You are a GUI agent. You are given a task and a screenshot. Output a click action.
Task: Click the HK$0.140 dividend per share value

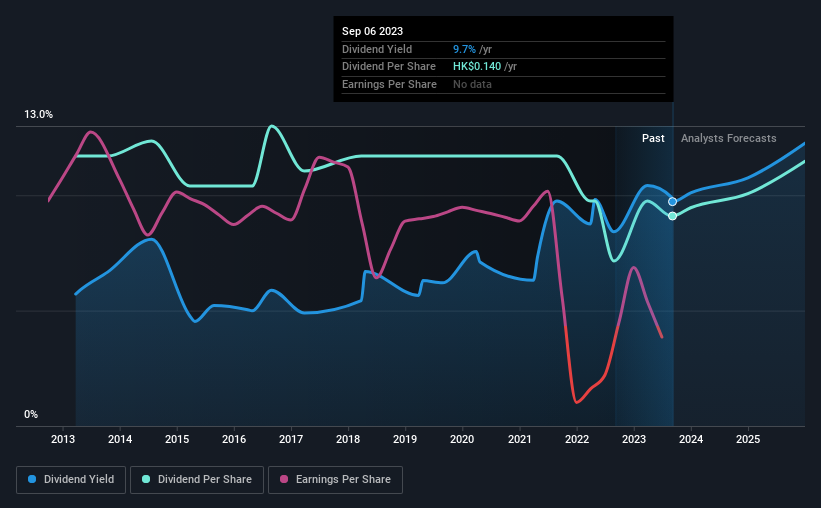coord(477,67)
